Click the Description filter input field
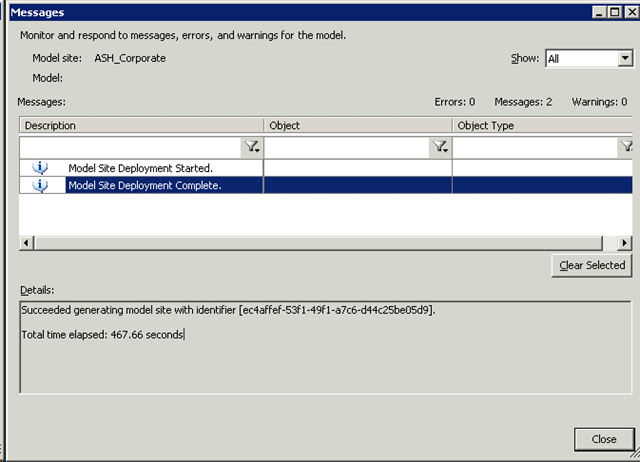This screenshot has height=462, width=640. [131, 147]
